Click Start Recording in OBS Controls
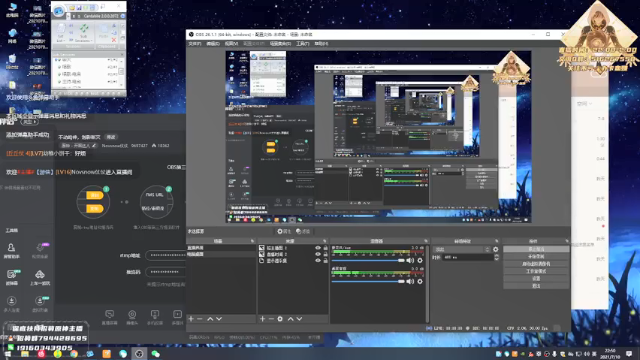 [x=536, y=256]
